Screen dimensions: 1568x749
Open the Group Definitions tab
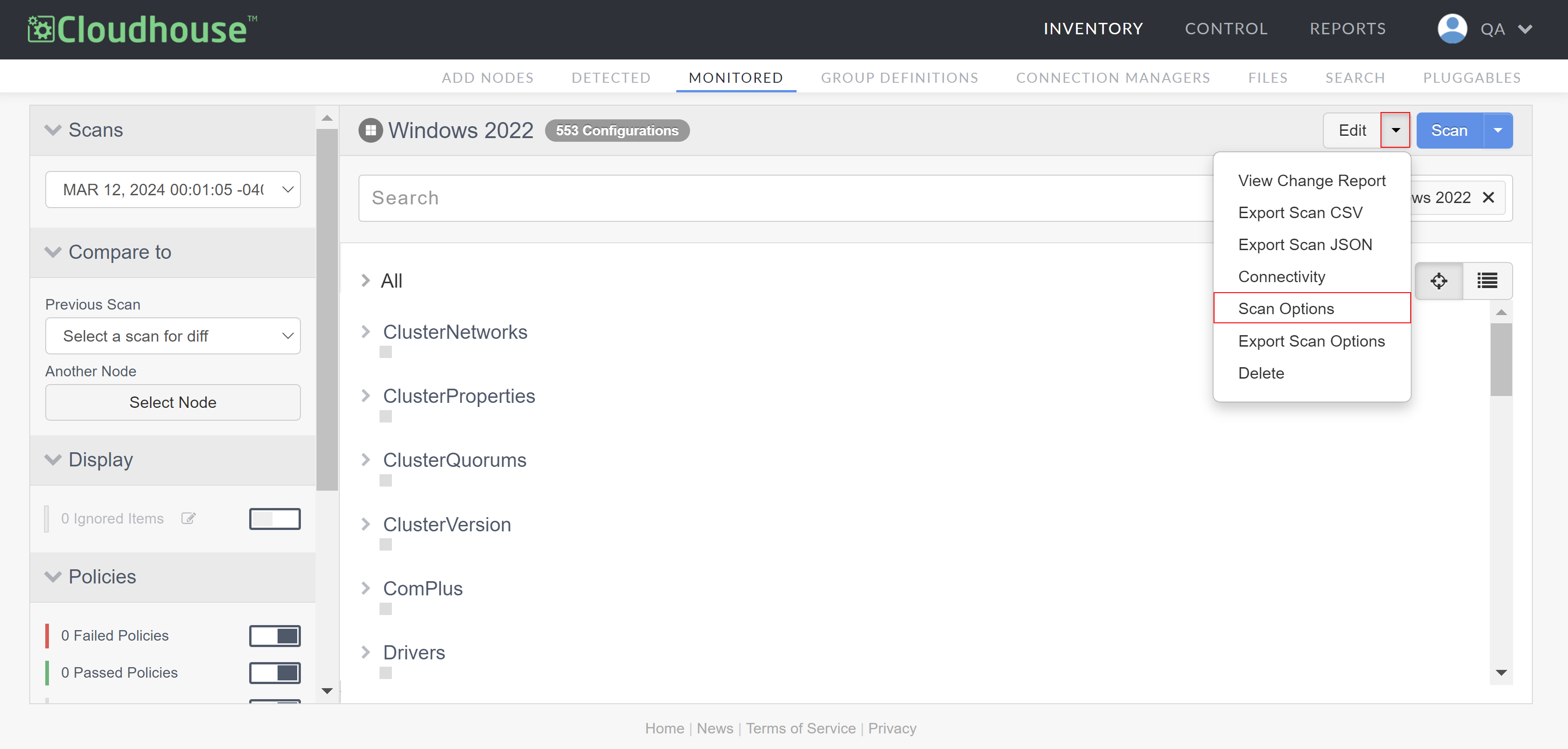click(x=899, y=78)
